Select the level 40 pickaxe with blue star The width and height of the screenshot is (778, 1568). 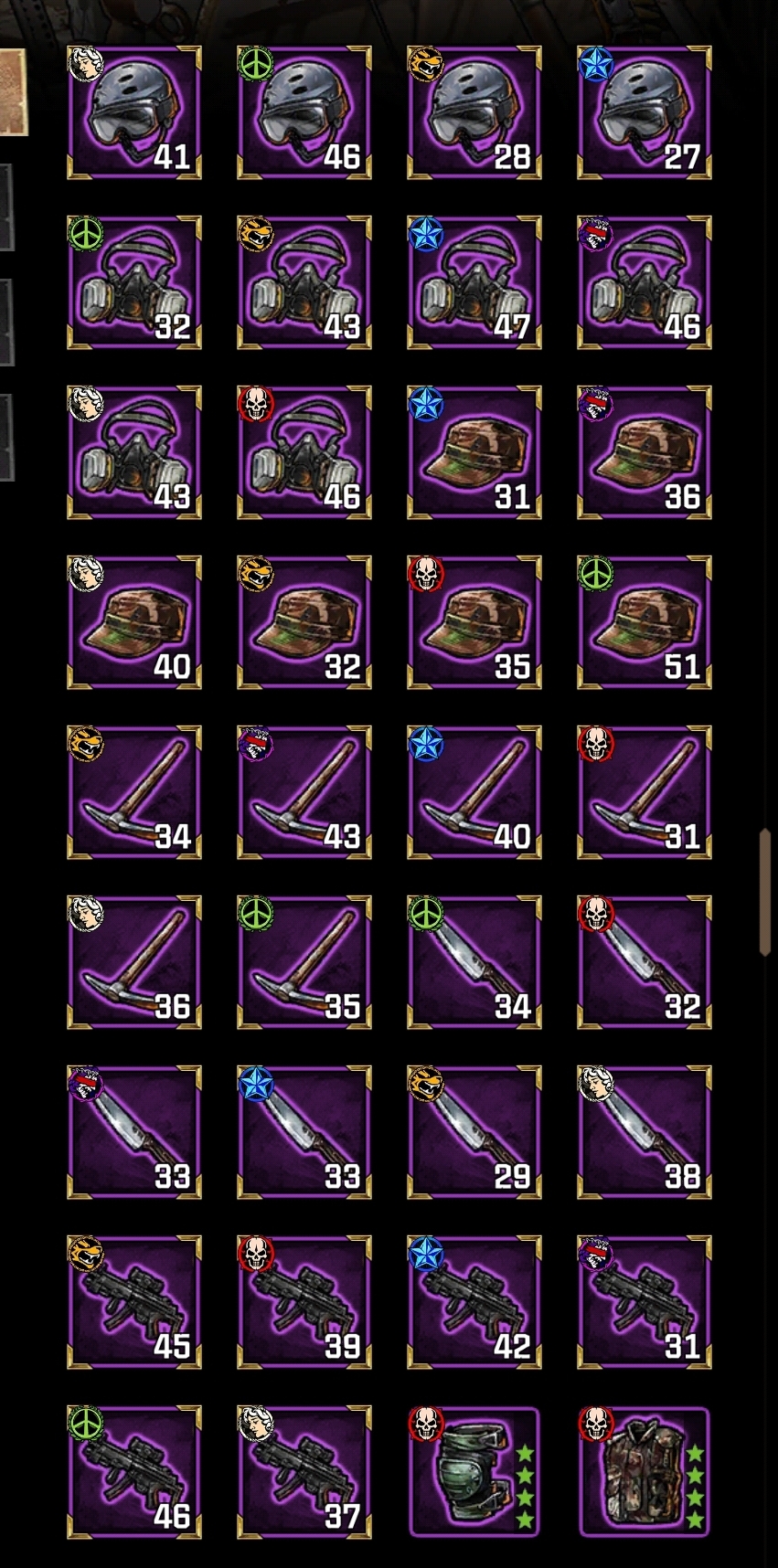(x=474, y=792)
